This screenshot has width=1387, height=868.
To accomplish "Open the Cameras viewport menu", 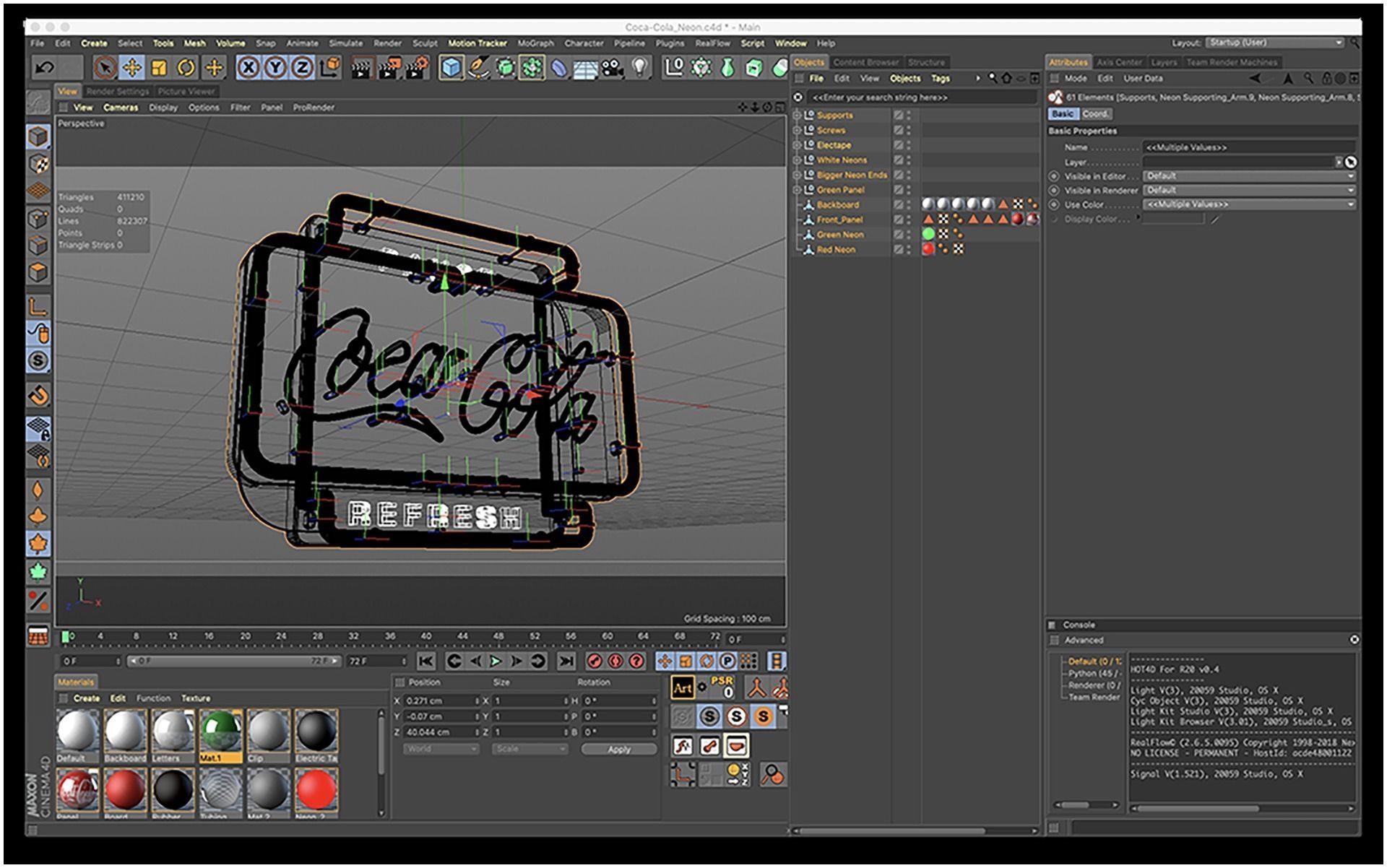I will pos(120,108).
